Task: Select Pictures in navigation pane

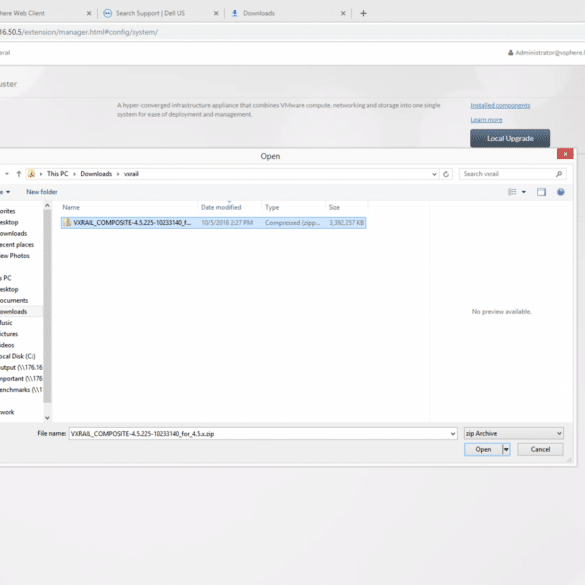Action: (x=9, y=334)
